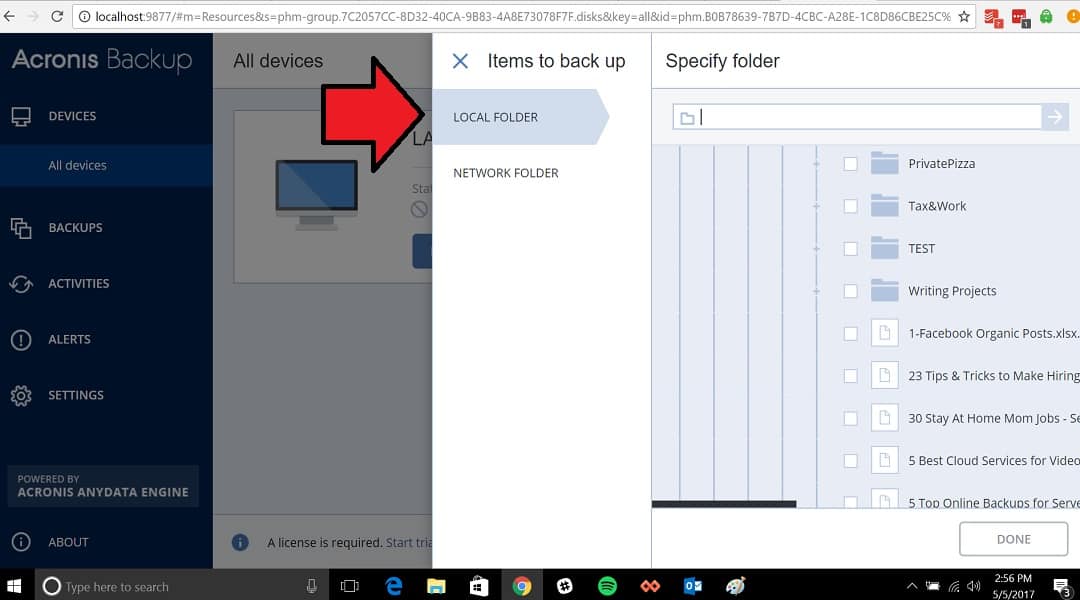This screenshot has height=600, width=1080.
Task: Click the Writing Projects folder icon
Action: coord(884,291)
